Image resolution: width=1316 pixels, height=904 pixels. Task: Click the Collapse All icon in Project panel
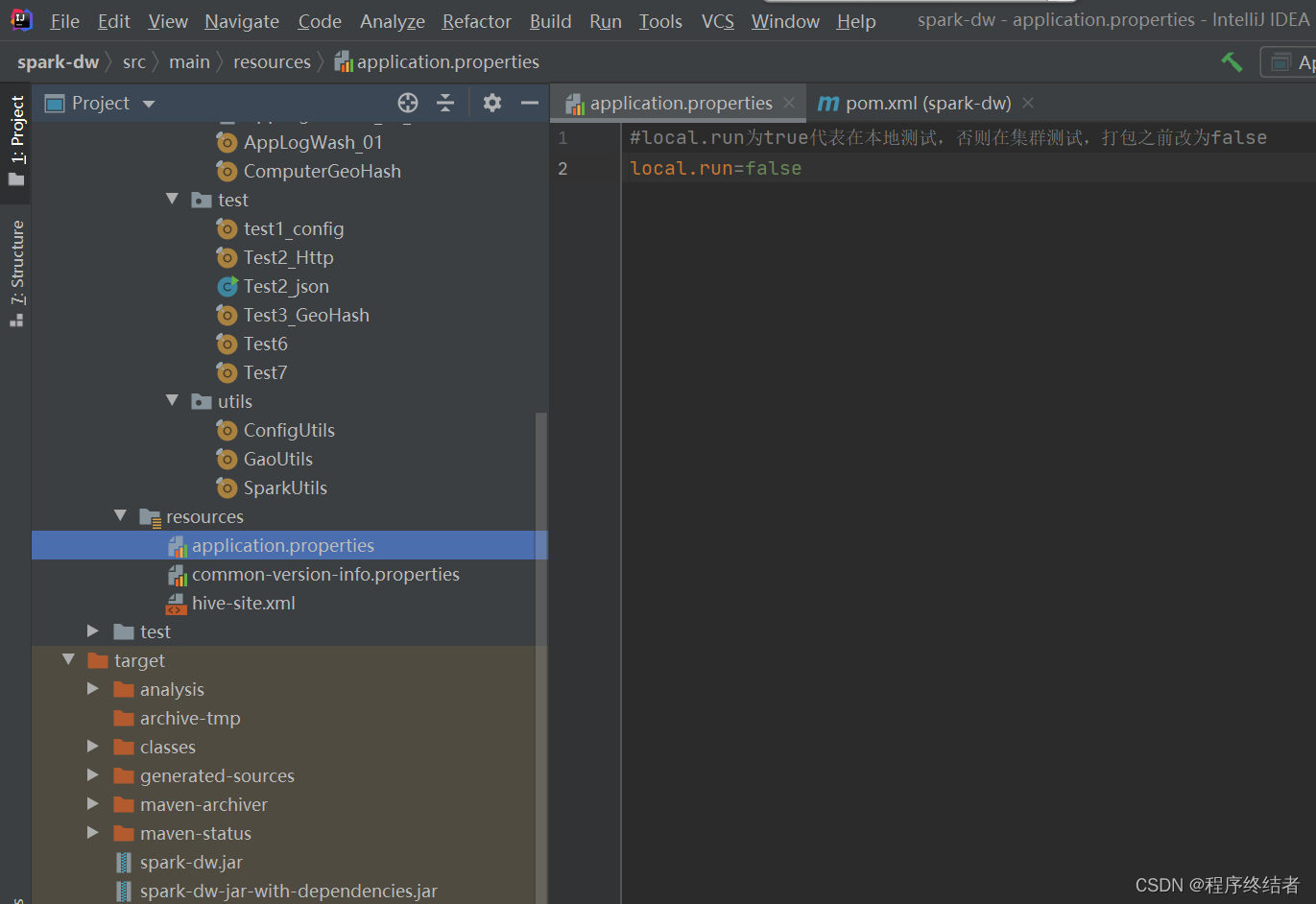[445, 103]
